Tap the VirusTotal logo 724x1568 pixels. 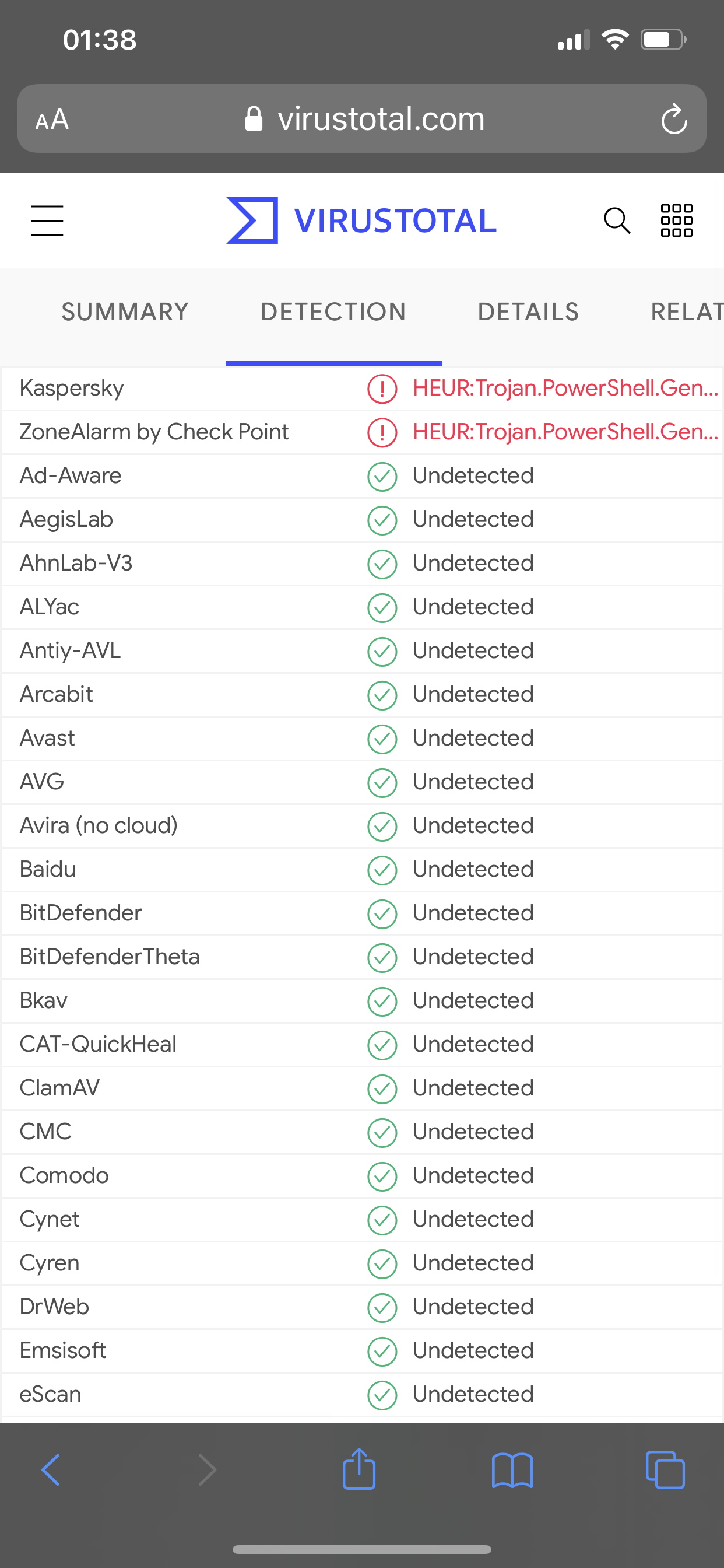click(x=361, y=220)
